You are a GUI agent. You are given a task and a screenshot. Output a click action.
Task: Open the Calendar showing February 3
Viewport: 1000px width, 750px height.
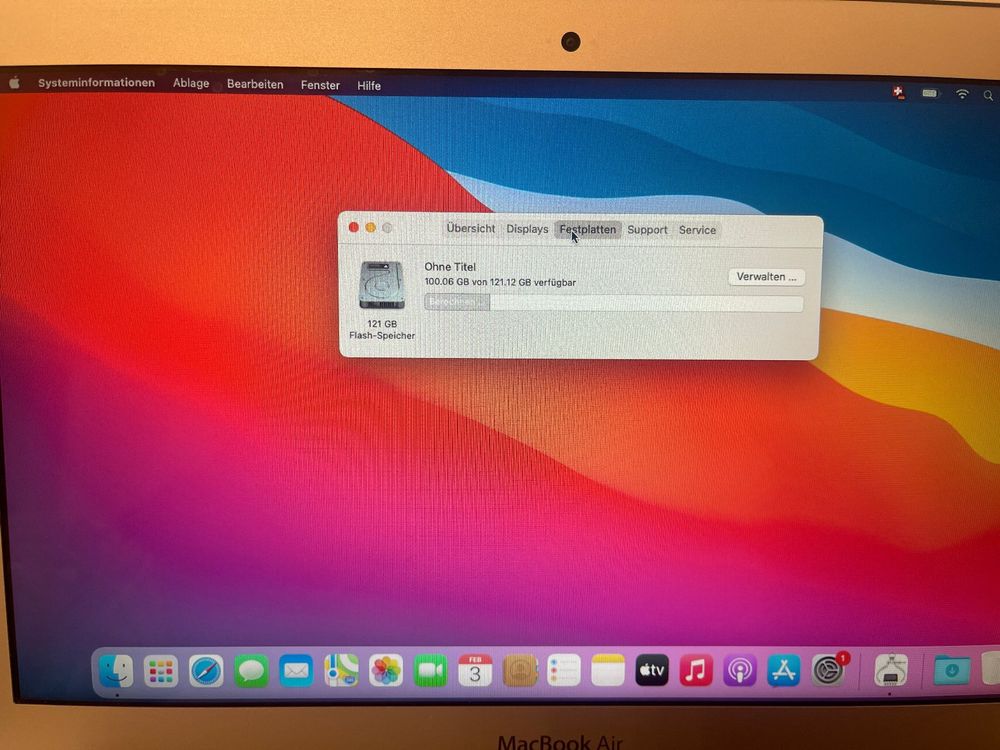point(474,670)
